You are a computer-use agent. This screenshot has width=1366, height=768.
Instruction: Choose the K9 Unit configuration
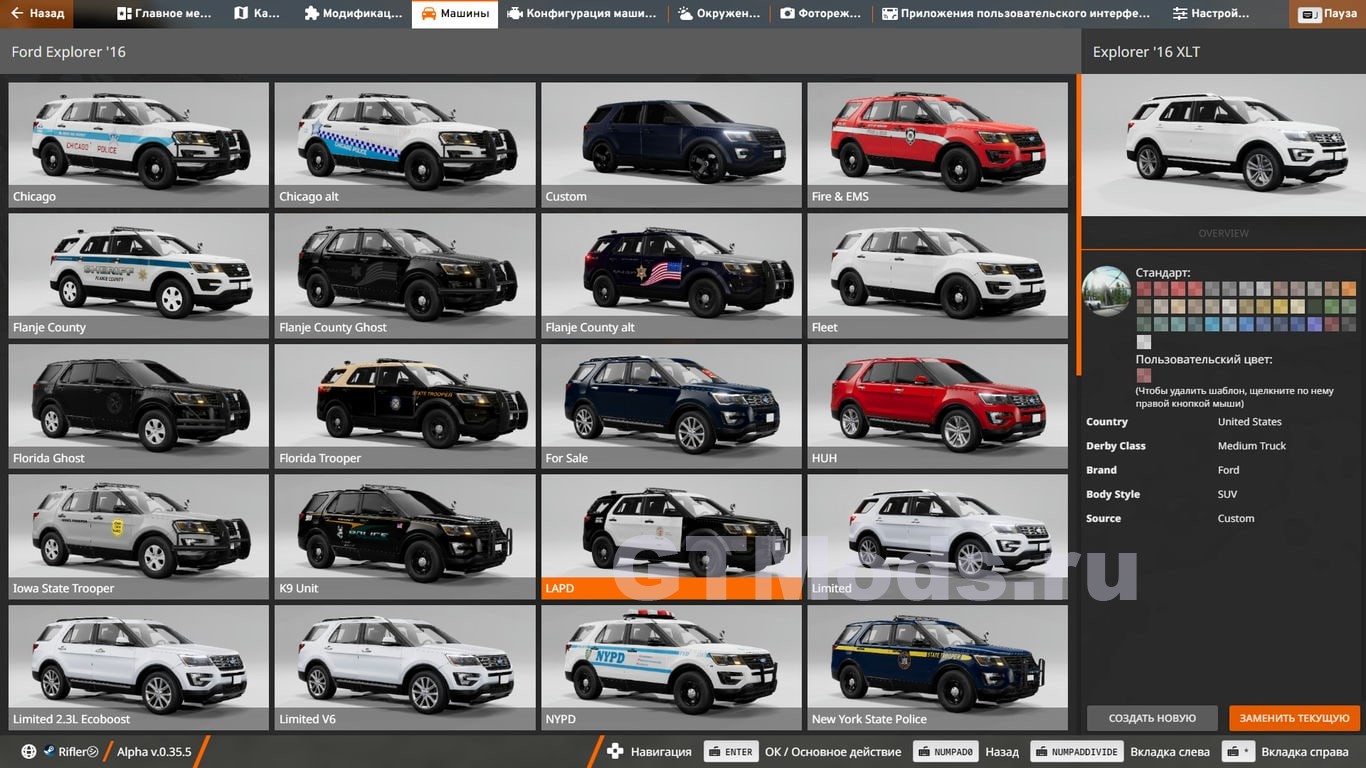point(405,537)
